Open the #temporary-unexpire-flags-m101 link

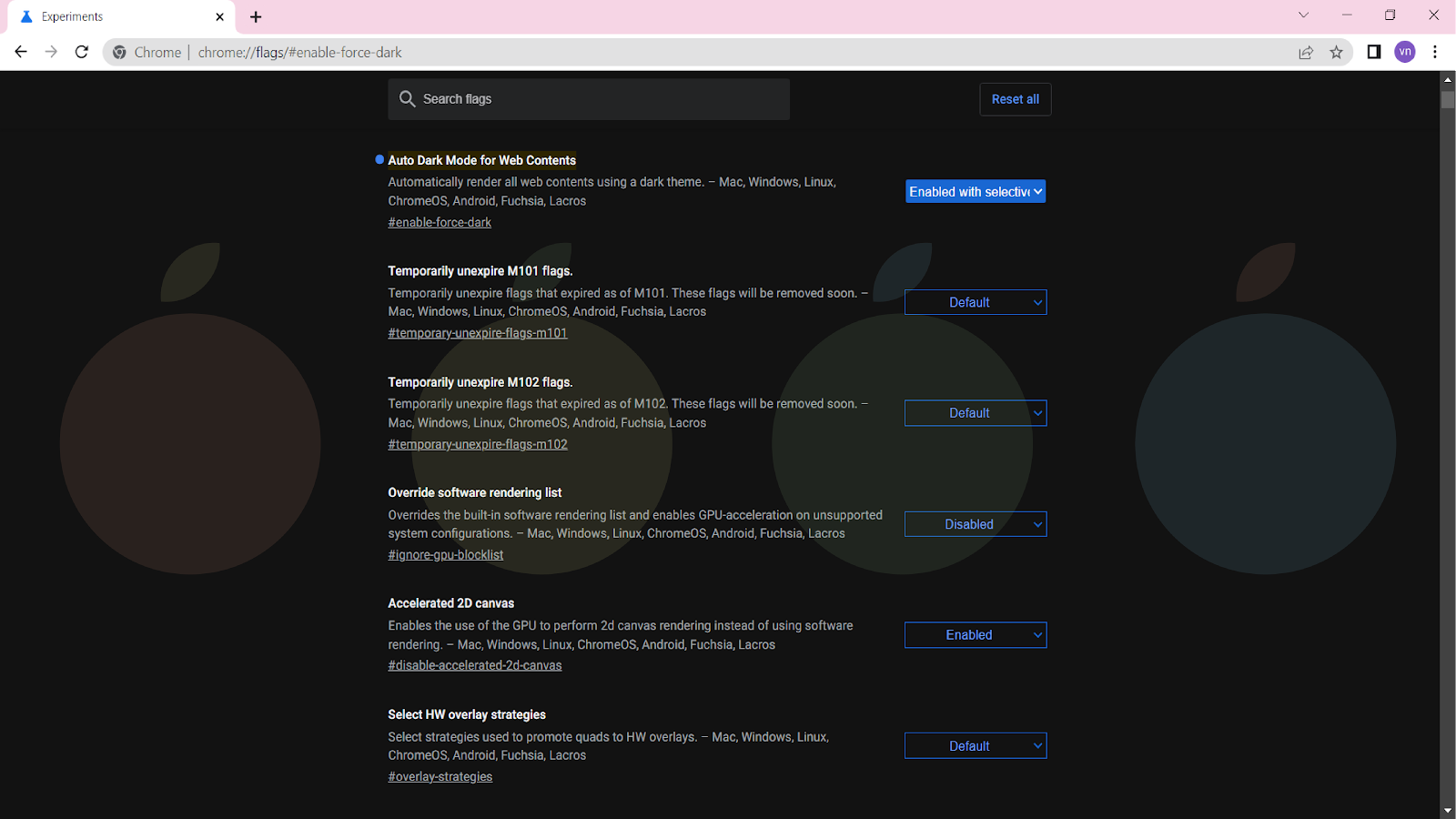[478, 333]
